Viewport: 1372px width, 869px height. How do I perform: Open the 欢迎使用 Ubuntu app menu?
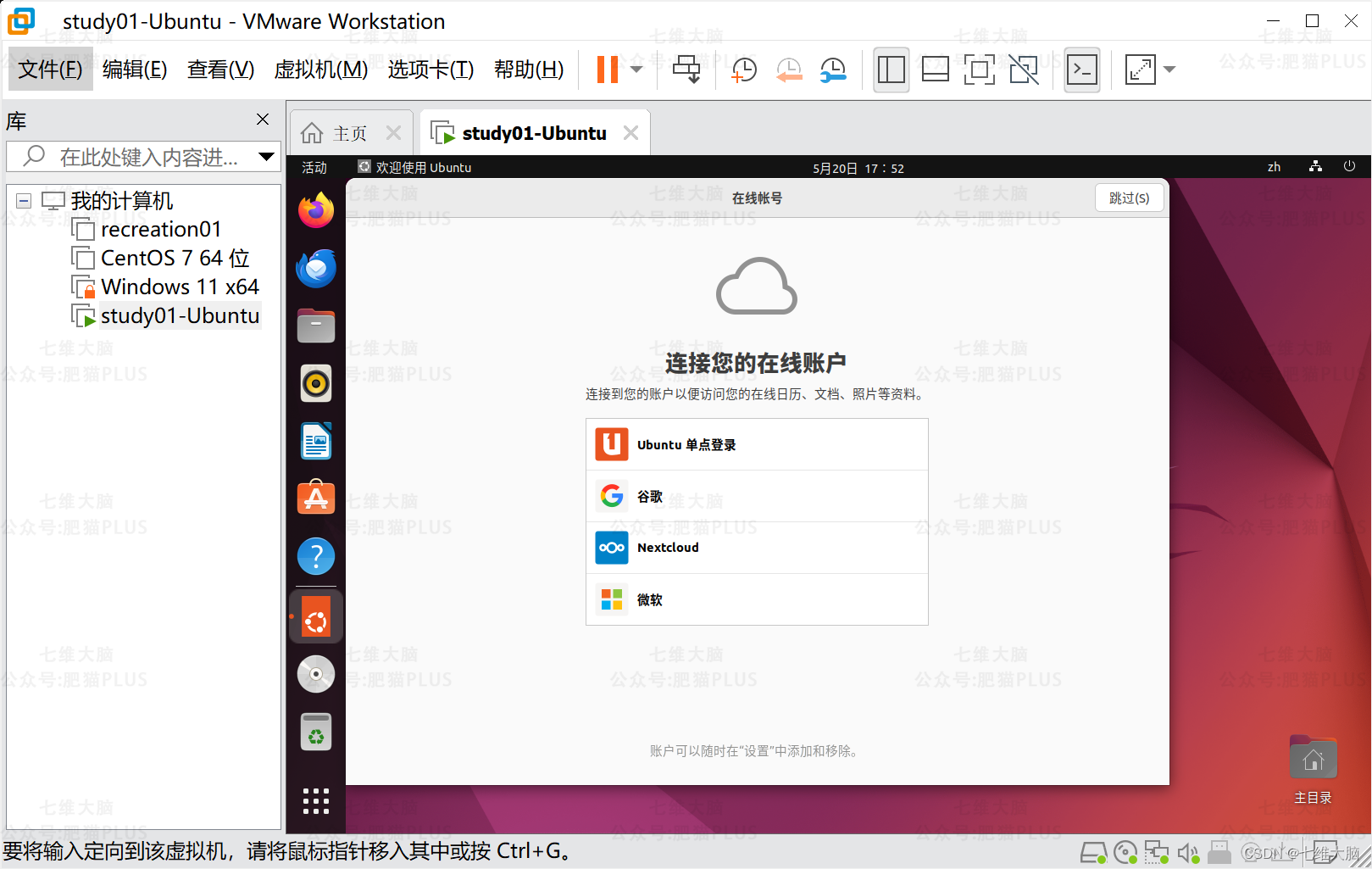(x=415, y=168)
